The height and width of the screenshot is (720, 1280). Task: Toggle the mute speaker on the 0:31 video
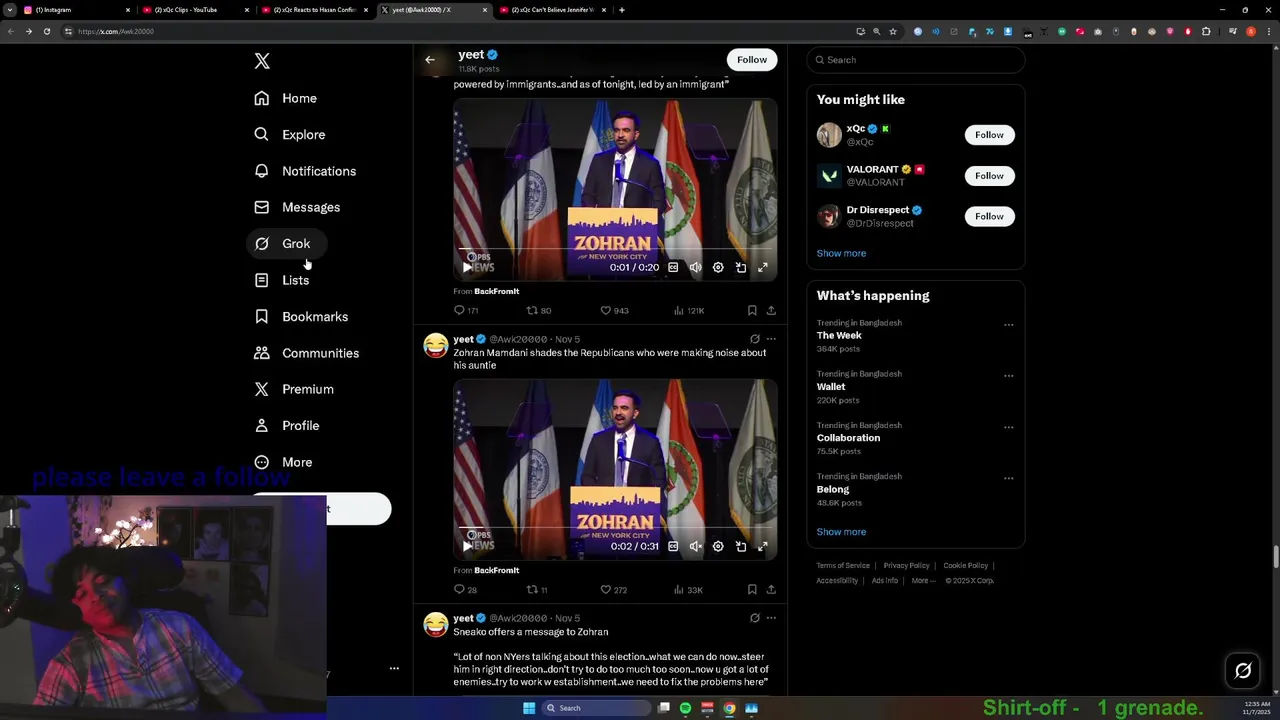pos(695,546)
